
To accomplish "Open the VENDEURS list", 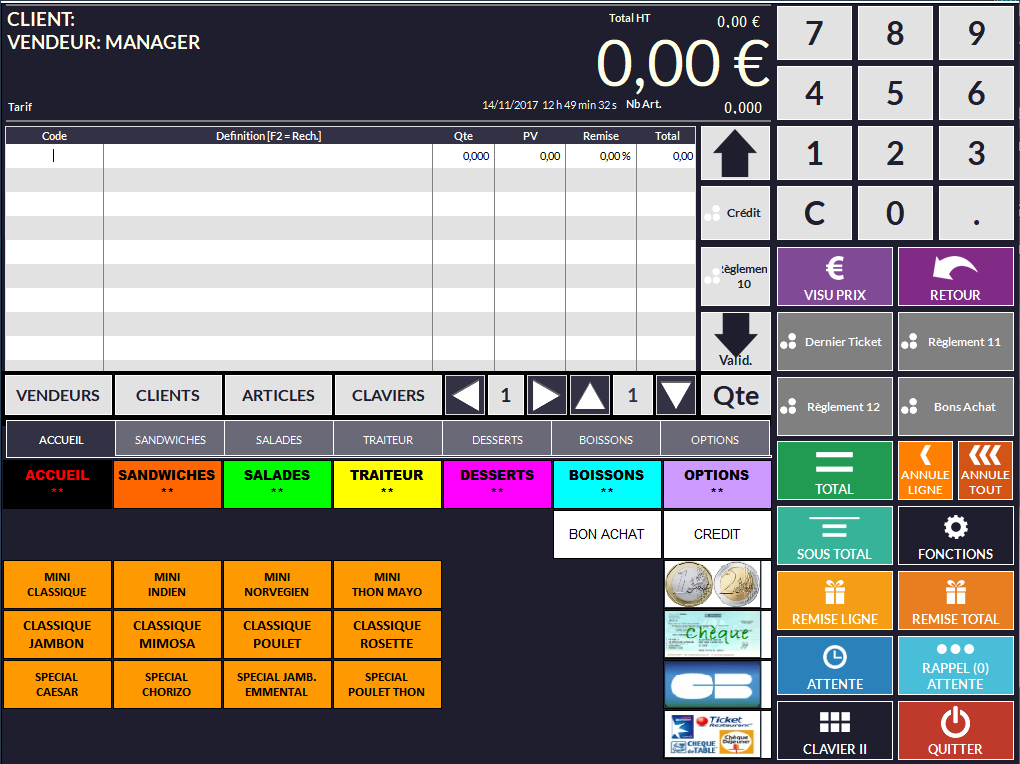I will [x=58, y=396].
